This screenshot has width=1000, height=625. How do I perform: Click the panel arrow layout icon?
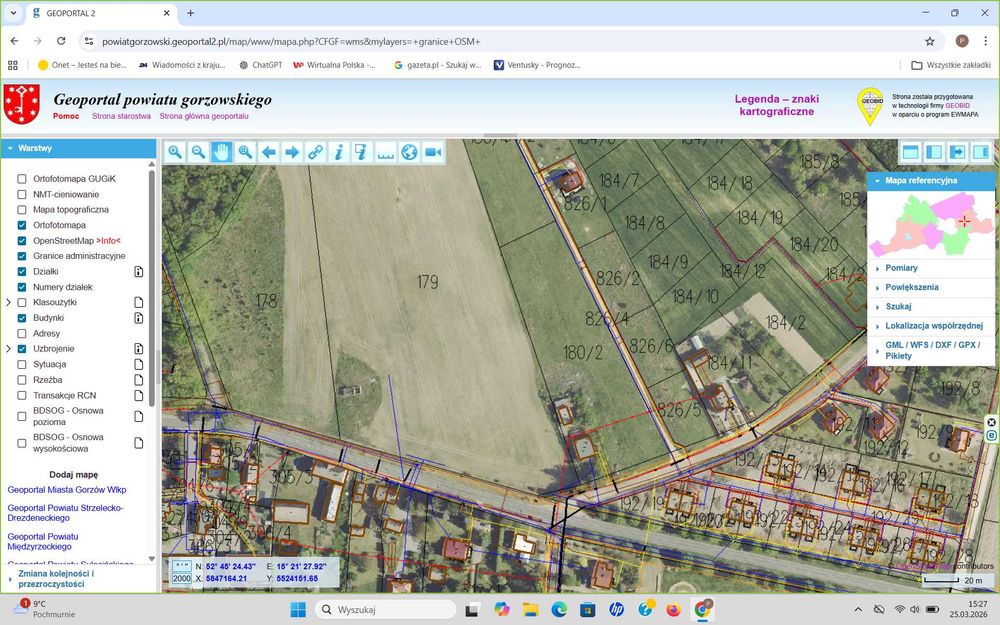957,152
